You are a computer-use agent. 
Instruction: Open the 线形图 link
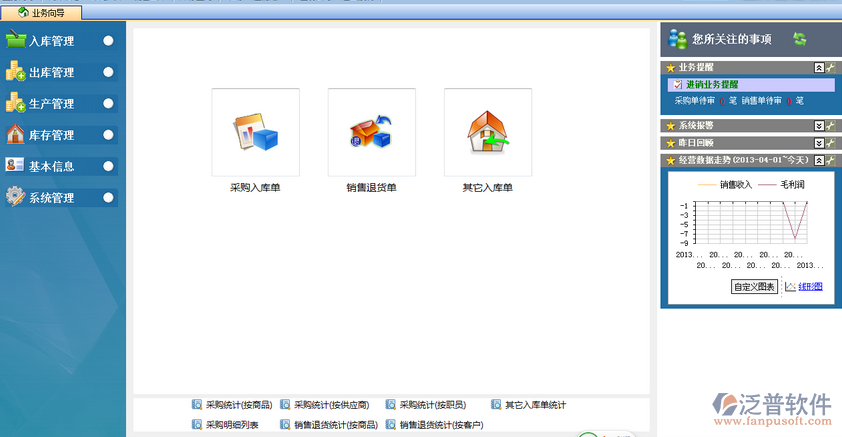coord(810,287)
